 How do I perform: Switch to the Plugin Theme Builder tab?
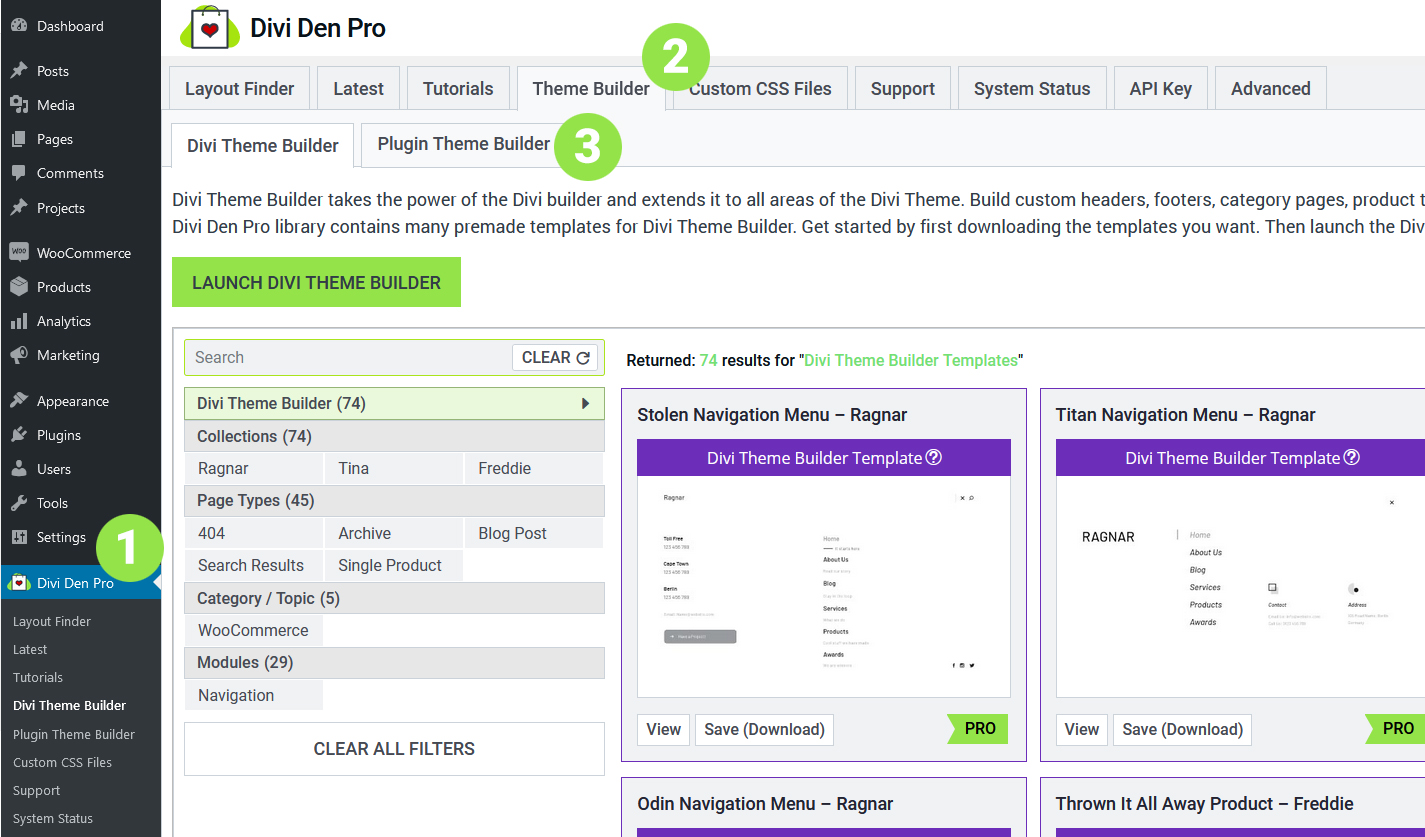(463, 144)
